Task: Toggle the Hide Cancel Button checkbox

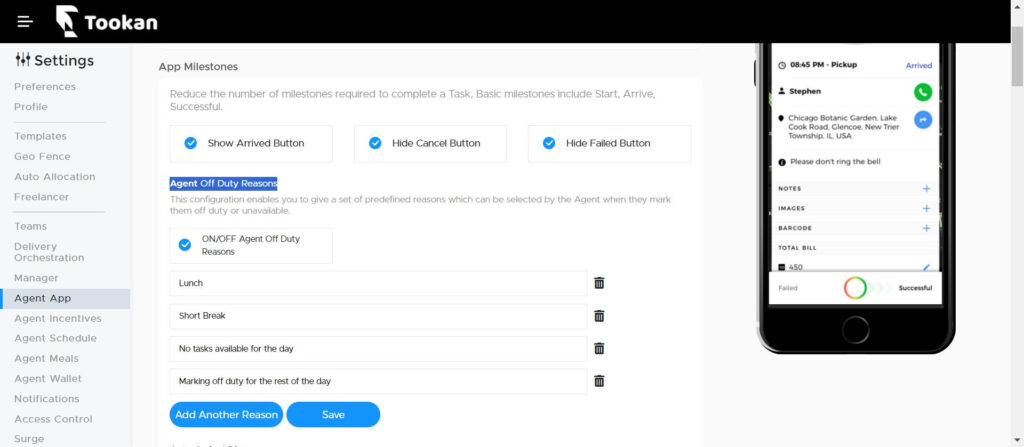Action: click(x=375, y=143)
